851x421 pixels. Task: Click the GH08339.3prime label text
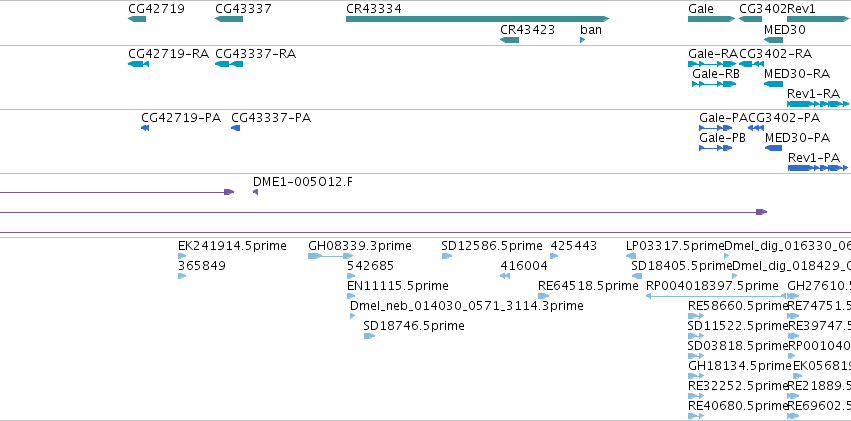(360, 246)
